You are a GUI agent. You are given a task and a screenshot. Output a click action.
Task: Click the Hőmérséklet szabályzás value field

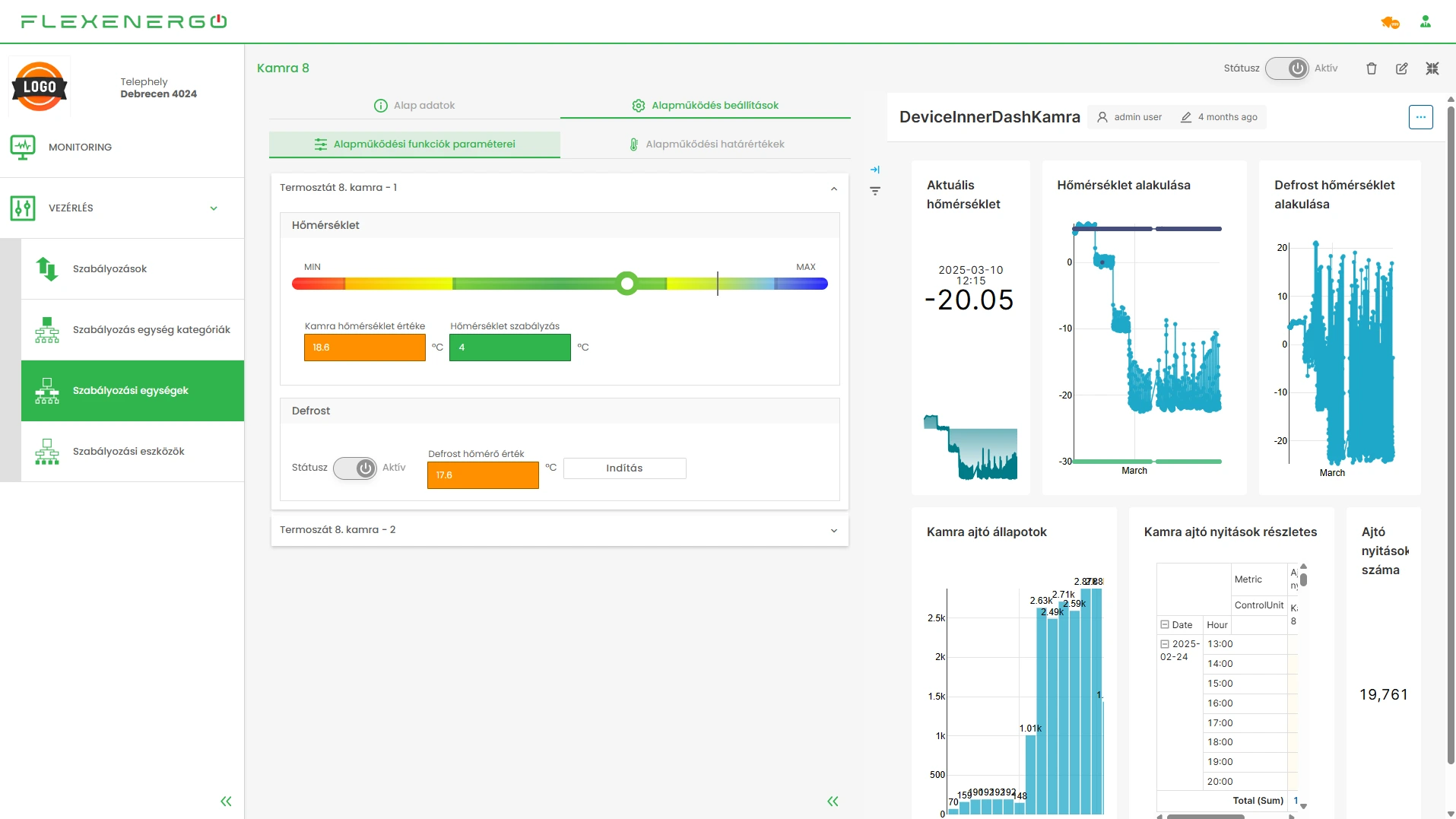(x=509, y=348)
